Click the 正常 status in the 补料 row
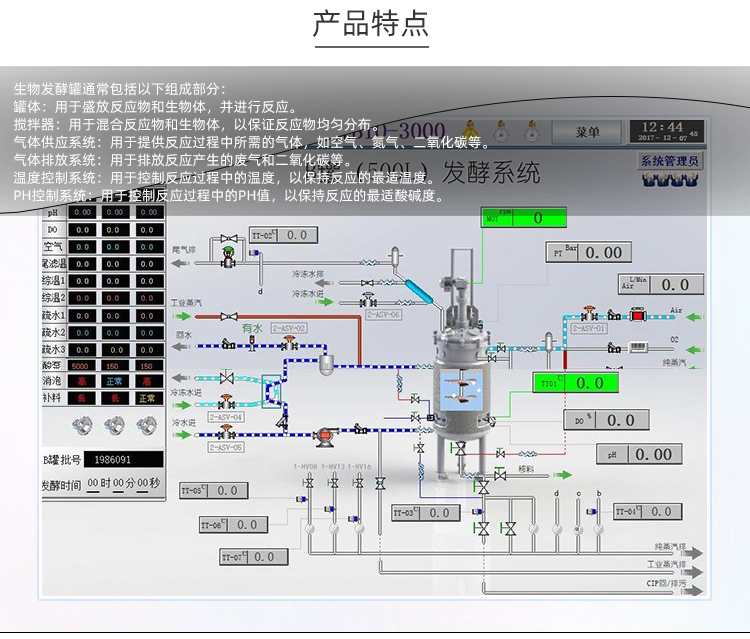This screenshot has width=750, height=639. coord(147,398)
